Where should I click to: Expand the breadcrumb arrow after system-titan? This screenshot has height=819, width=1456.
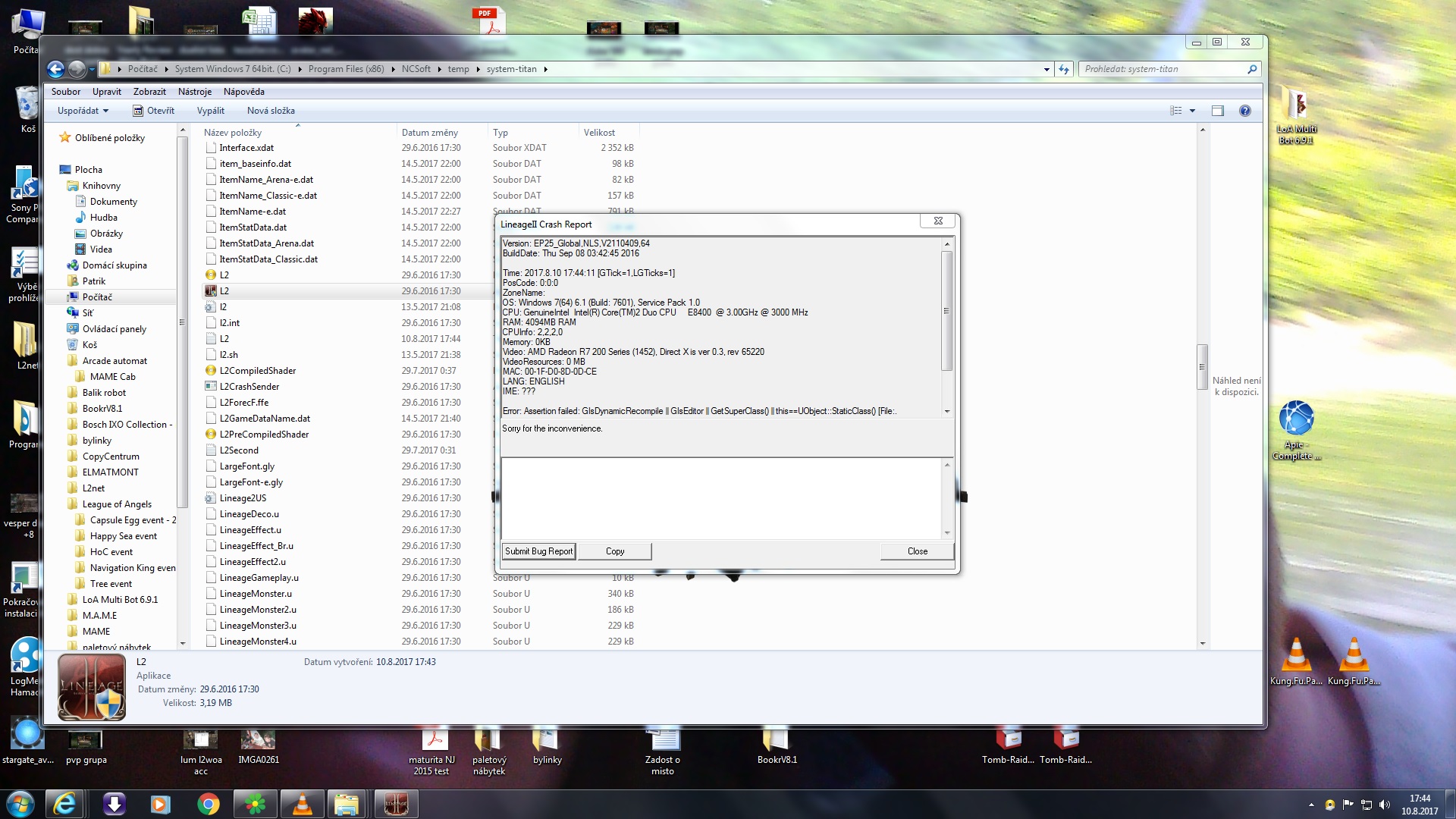pos(545,69)
